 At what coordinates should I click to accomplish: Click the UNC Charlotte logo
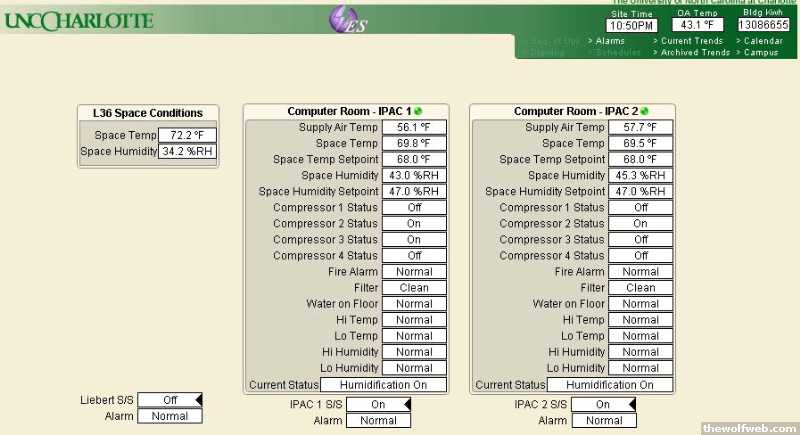(x=79, y=21)
